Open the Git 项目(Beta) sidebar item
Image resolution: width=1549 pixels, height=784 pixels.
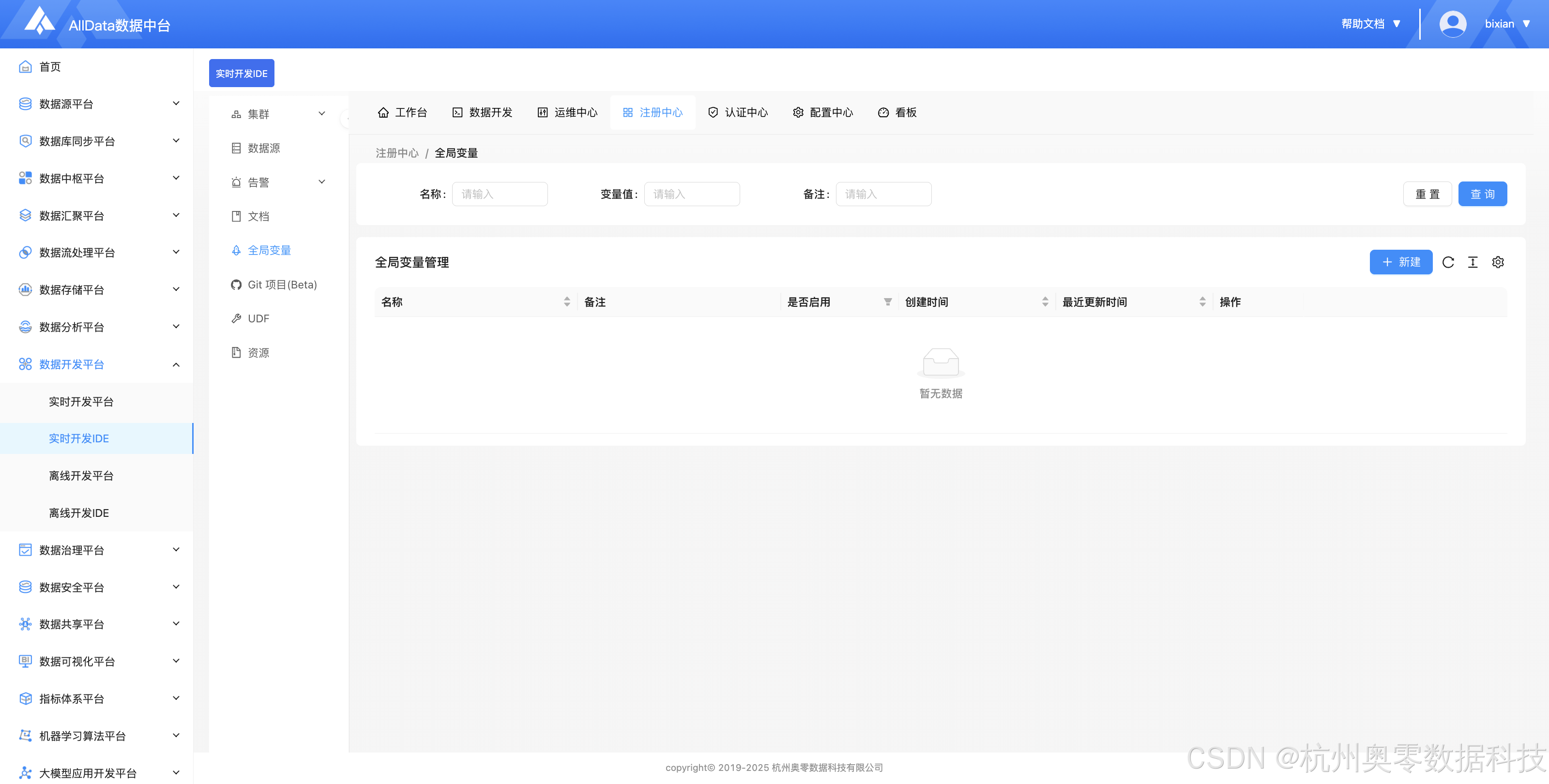[281, 285]
